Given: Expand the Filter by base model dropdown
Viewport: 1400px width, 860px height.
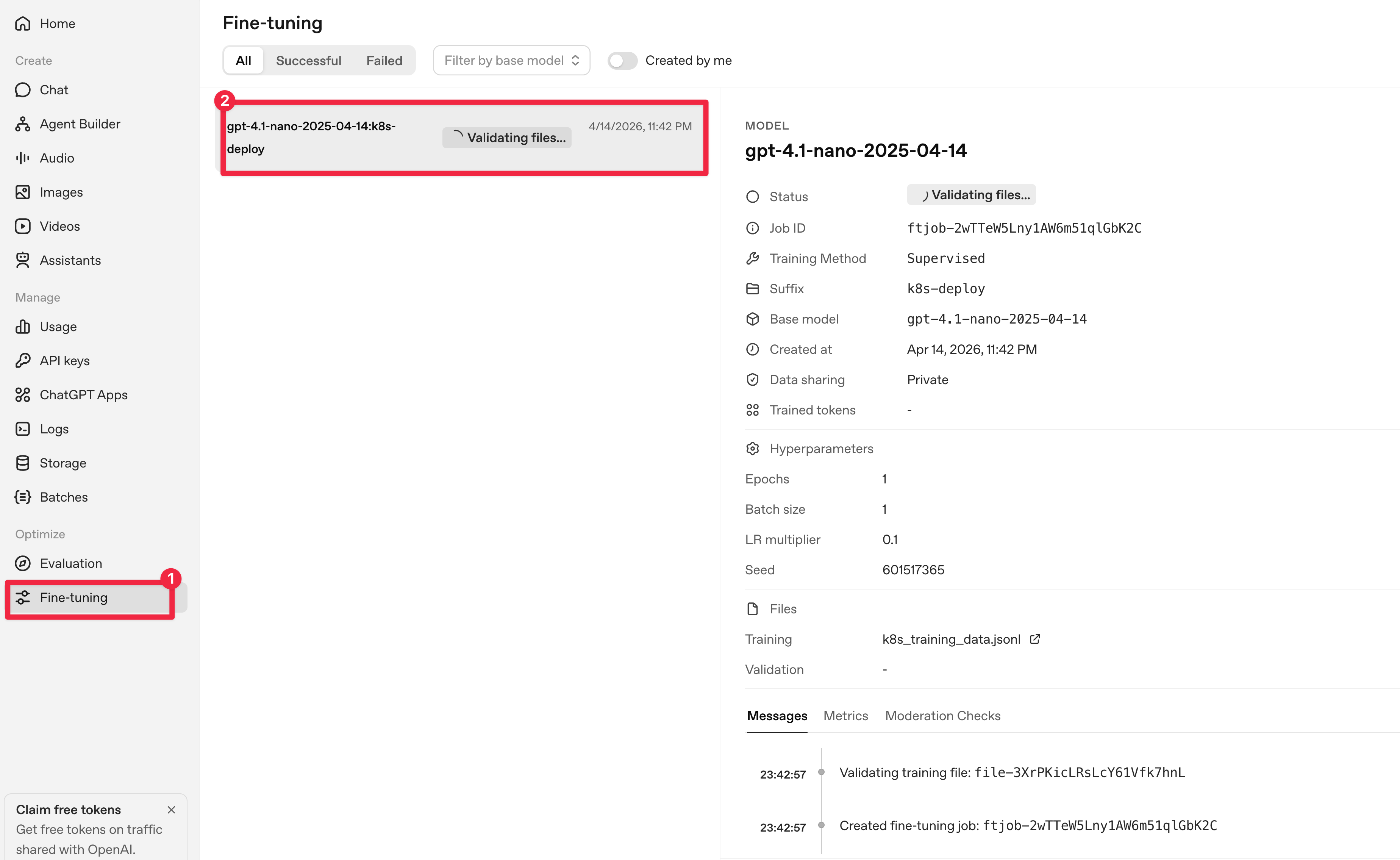Looking at the screenshot, I should point(511,60).
